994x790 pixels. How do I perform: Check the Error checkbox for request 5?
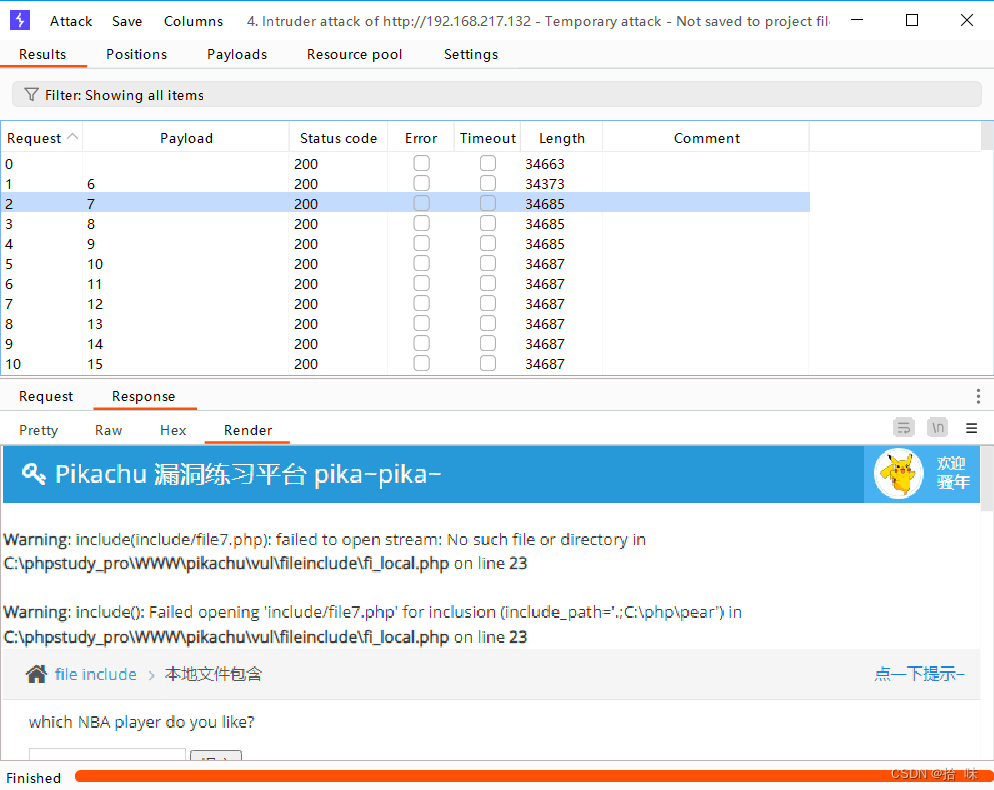pyautogui.click(x=421, y=263)
